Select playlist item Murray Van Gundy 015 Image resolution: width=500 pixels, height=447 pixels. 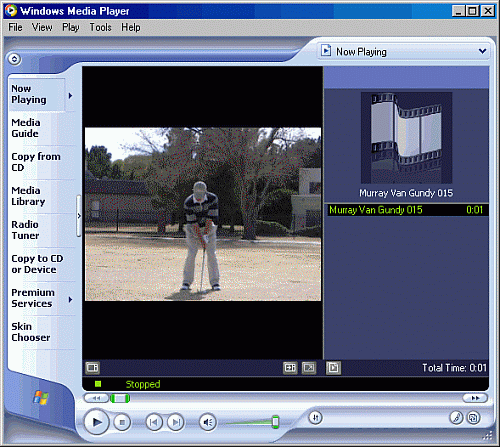pos(407,210)
